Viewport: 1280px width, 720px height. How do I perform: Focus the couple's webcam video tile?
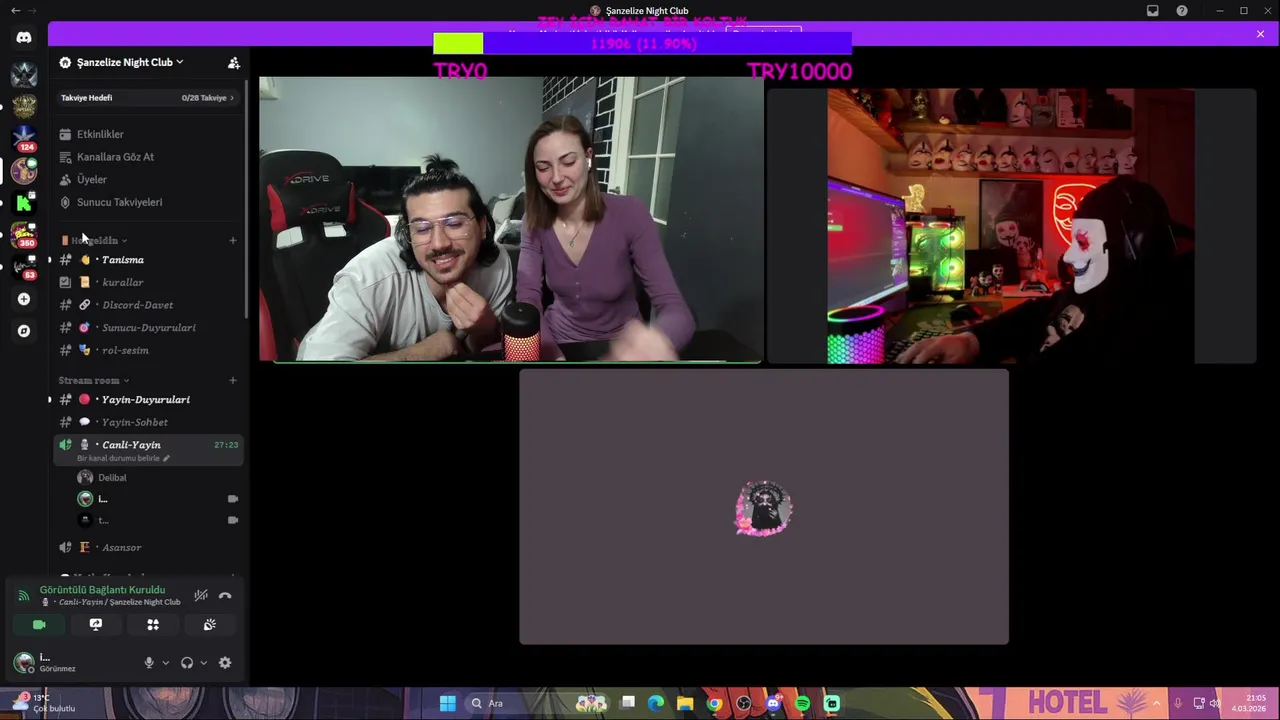click(x=510, y=219)
